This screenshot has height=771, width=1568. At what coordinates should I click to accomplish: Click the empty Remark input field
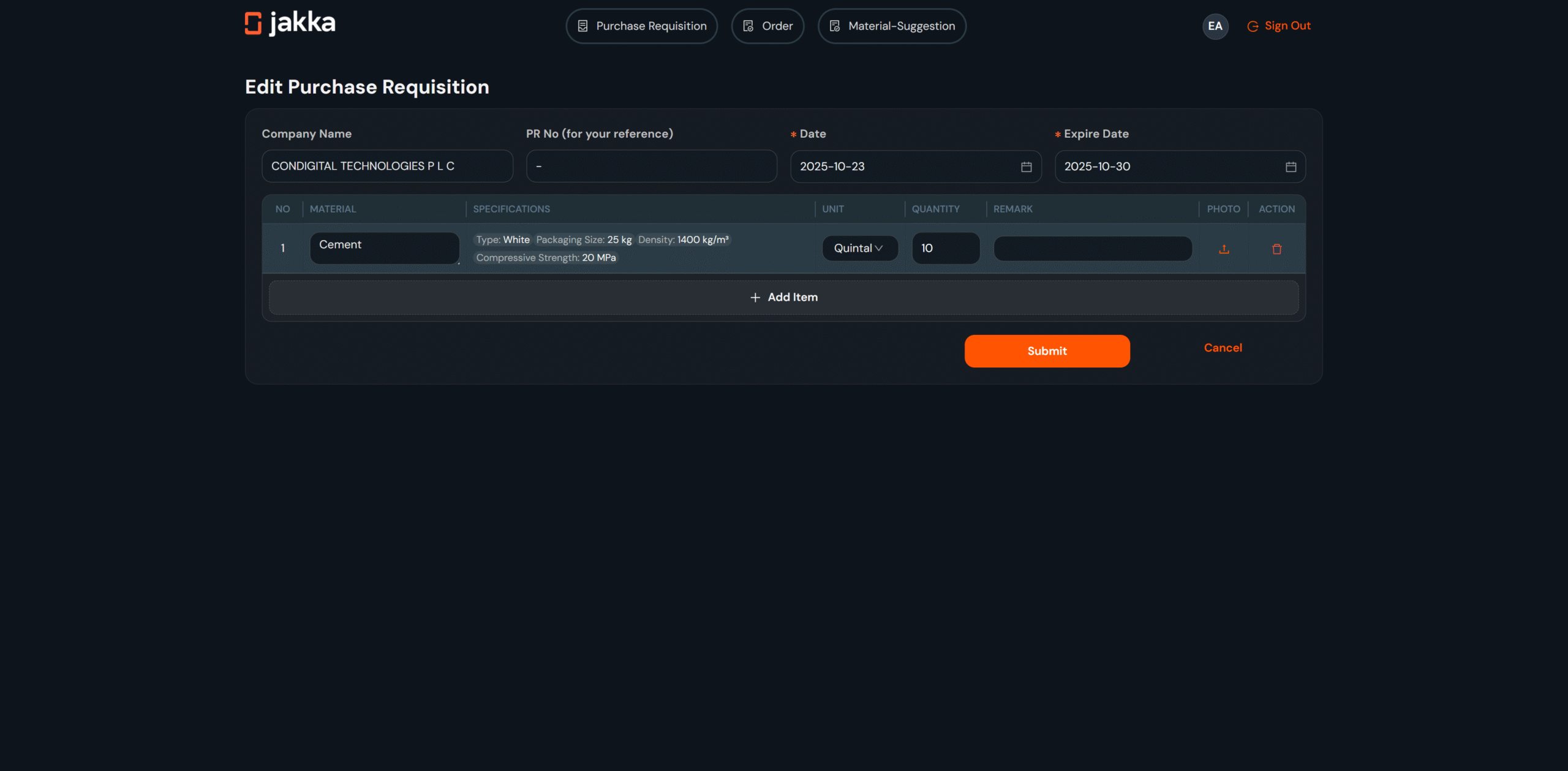click(1092, 248)
